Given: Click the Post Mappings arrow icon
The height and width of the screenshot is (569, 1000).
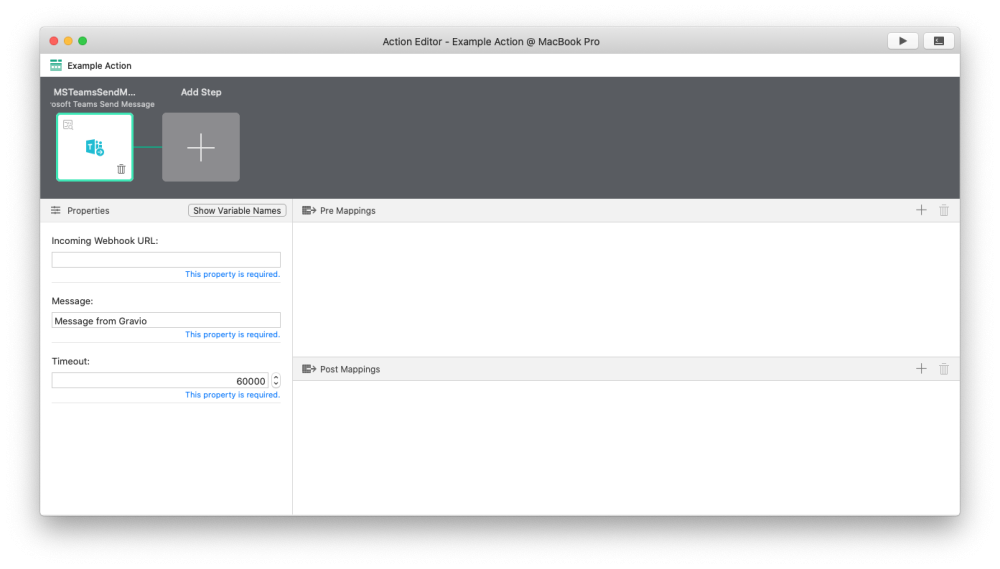Looking at the screenshot, I should click(x=309, y=369).
